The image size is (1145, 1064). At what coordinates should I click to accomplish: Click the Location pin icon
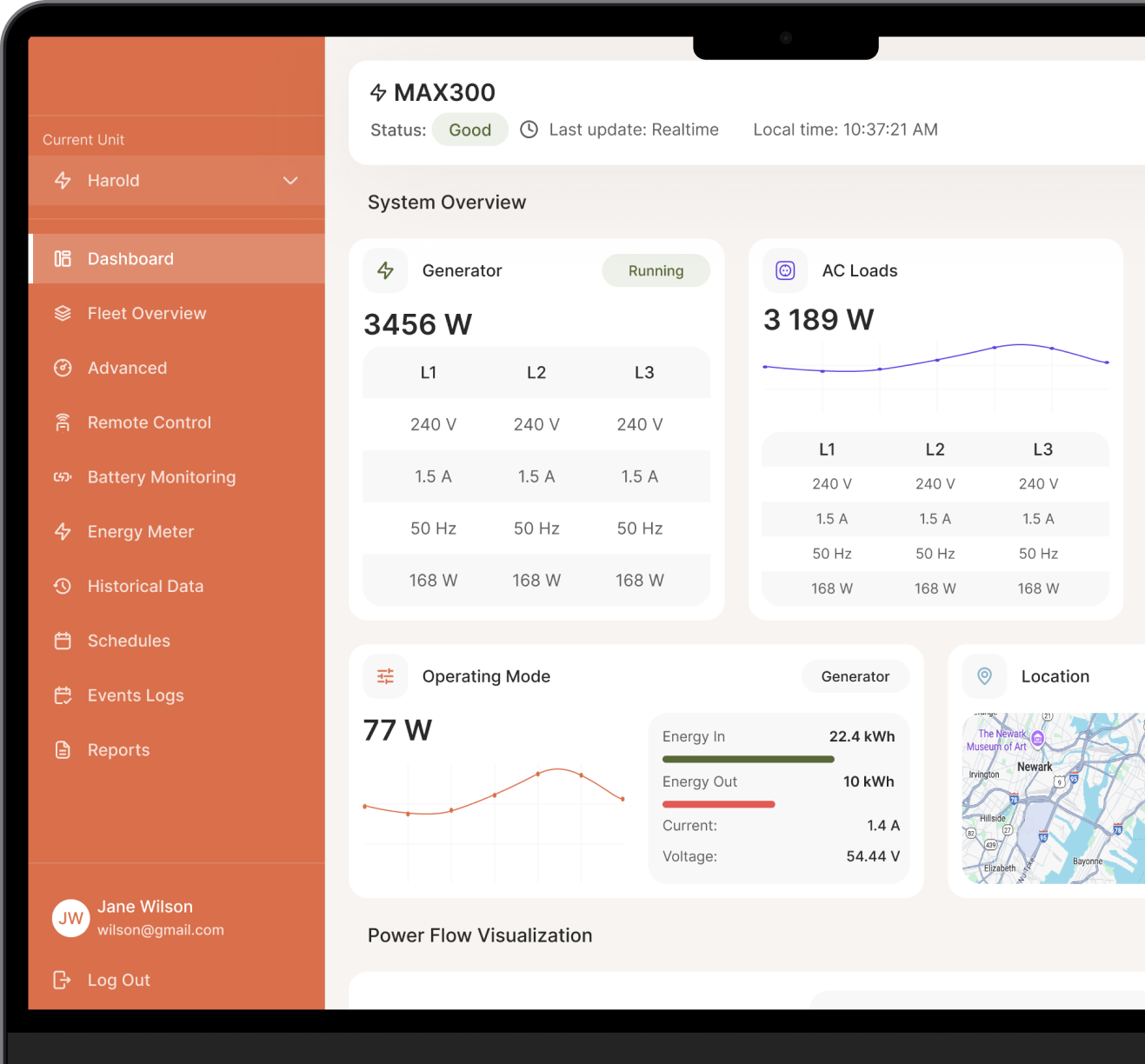(x=984, y=676)
